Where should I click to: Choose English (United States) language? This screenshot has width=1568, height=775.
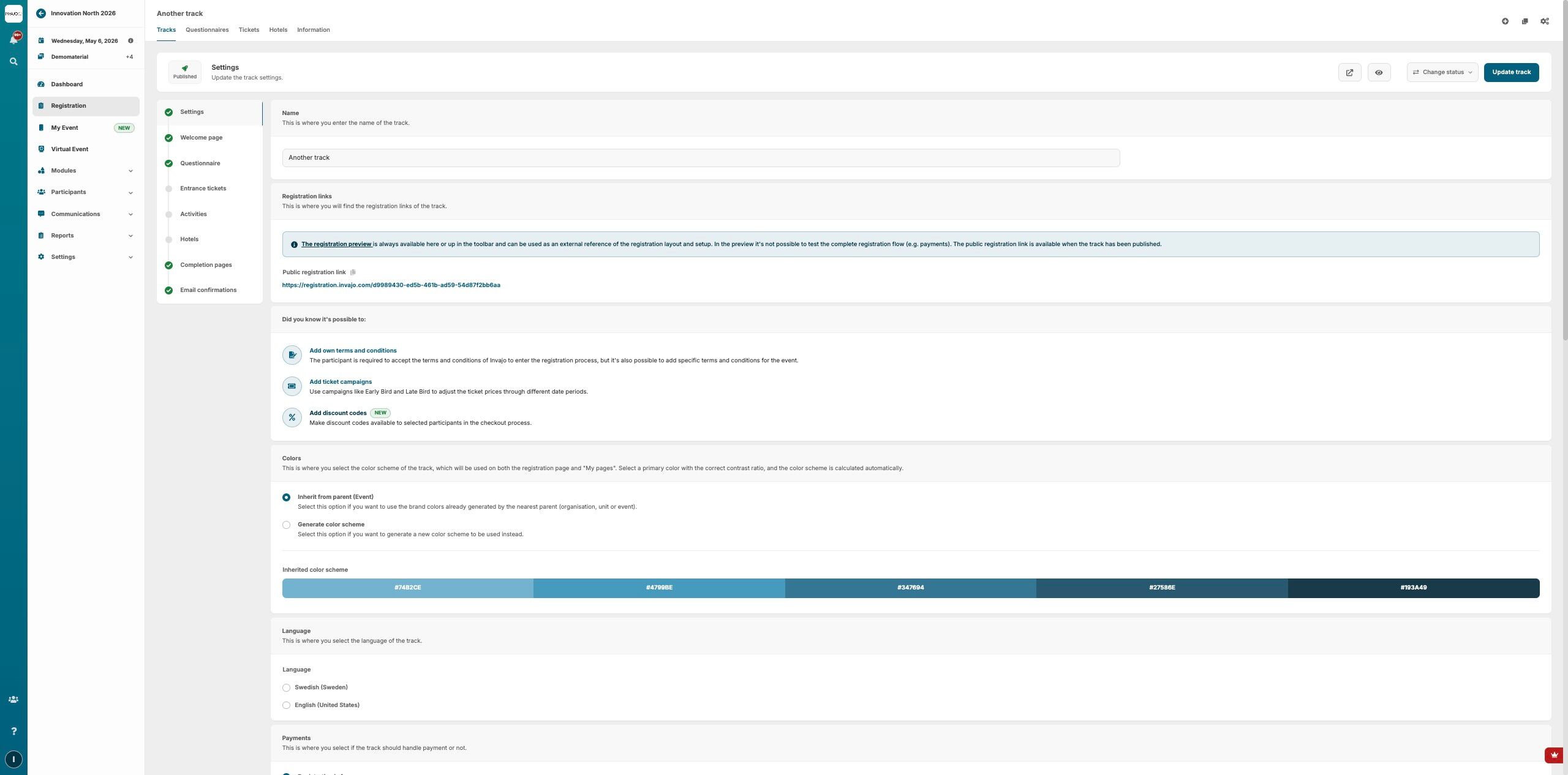286,705
